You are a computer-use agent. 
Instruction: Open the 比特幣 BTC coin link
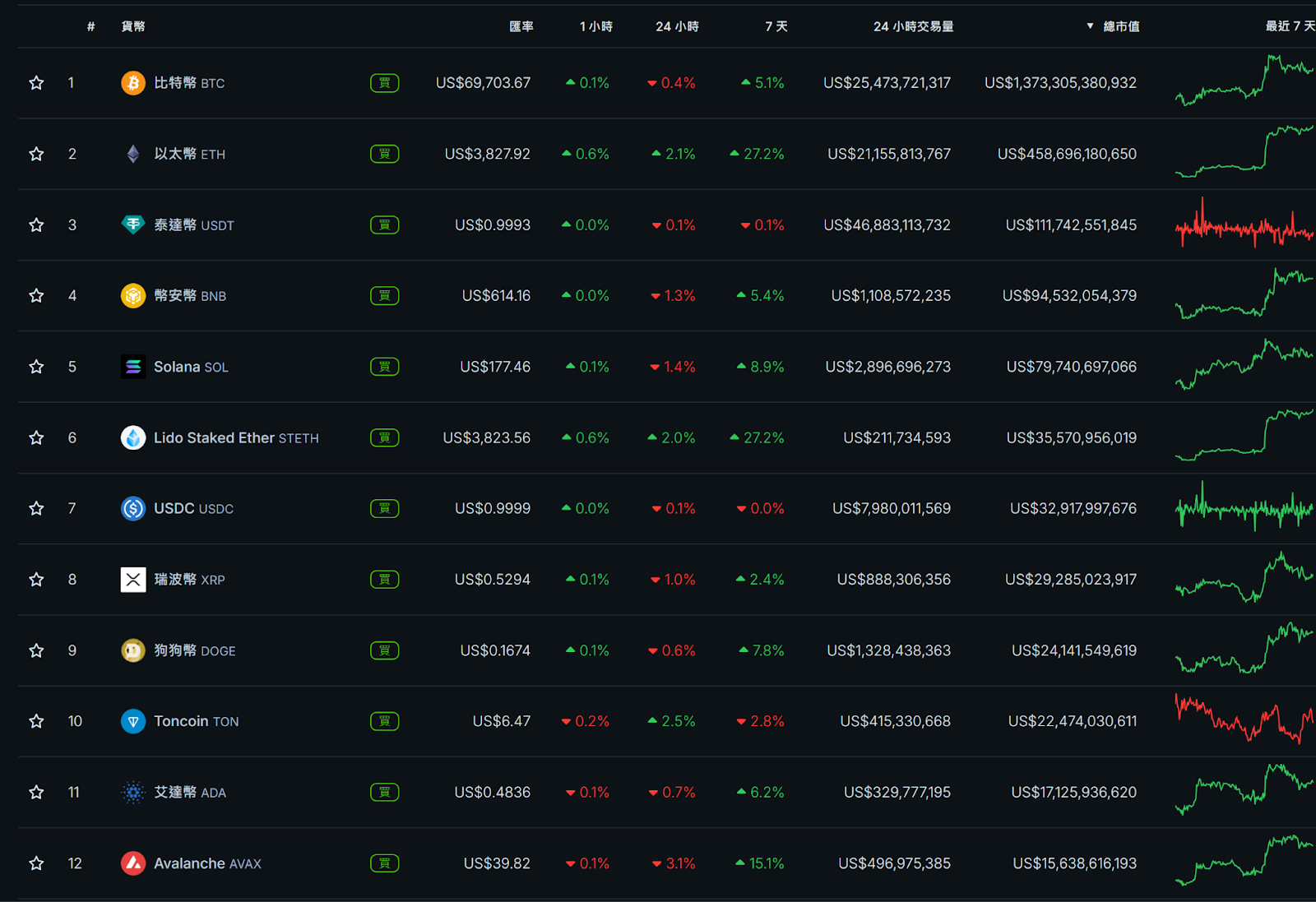point(189,83)
